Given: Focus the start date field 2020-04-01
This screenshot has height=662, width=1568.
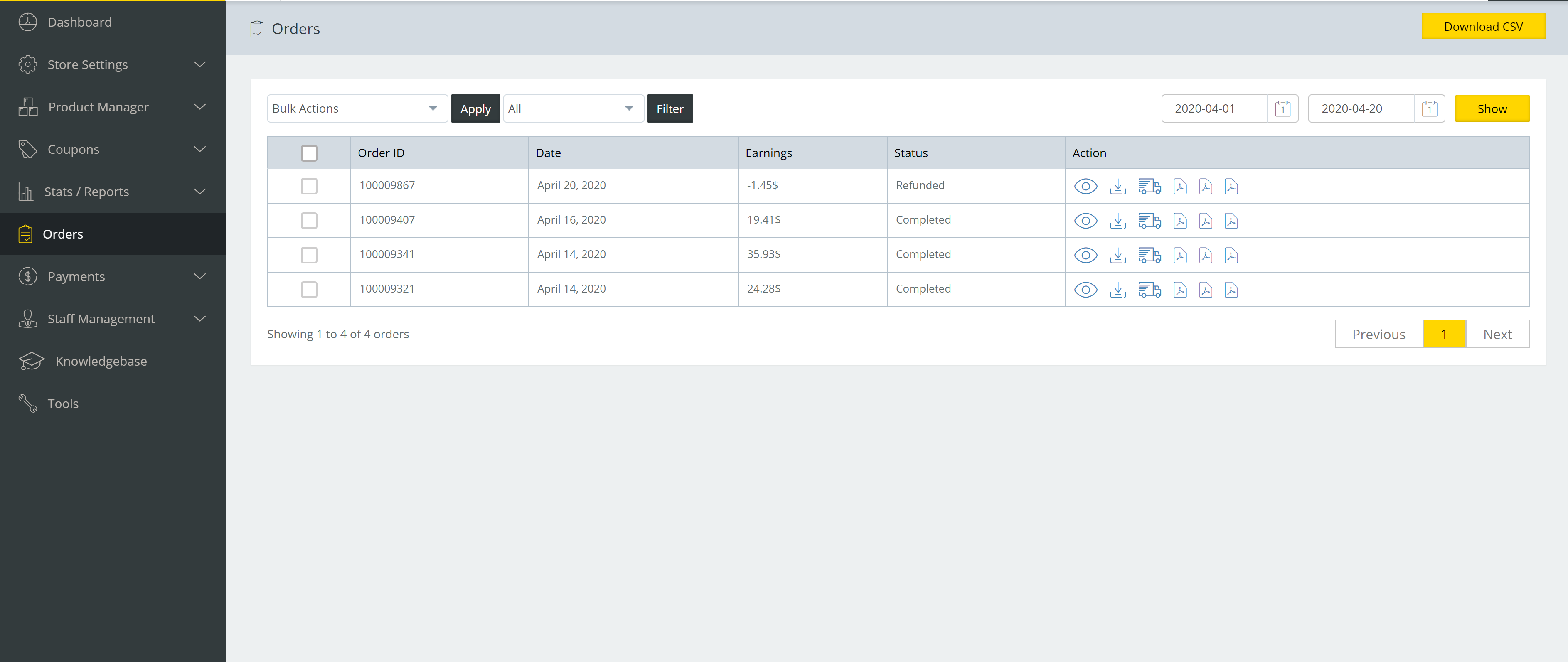Looking at the screenshot, I should click(1214, 109).
